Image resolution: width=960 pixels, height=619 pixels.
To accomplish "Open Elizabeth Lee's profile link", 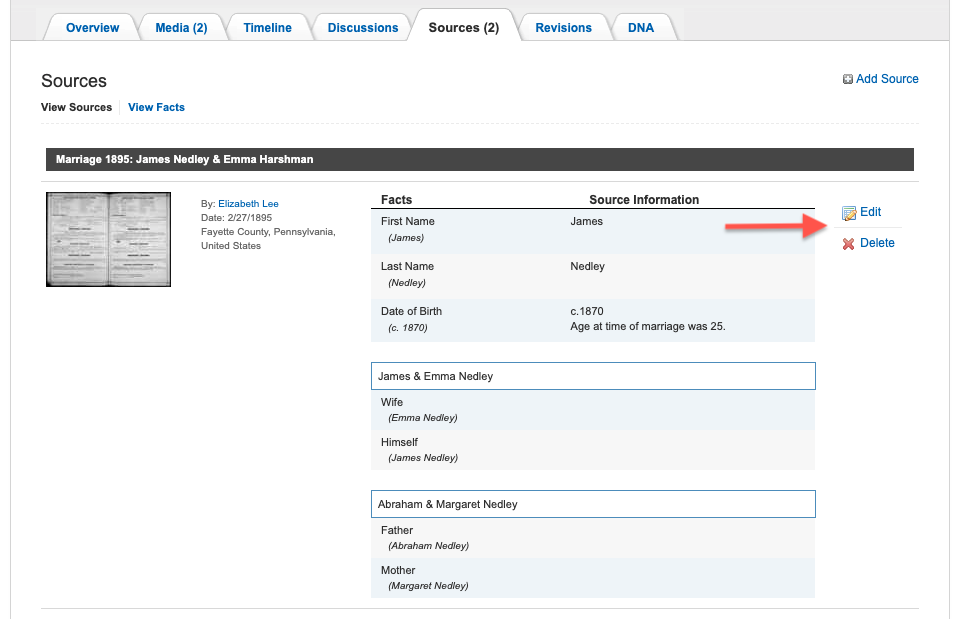I will tap(248, 204).
